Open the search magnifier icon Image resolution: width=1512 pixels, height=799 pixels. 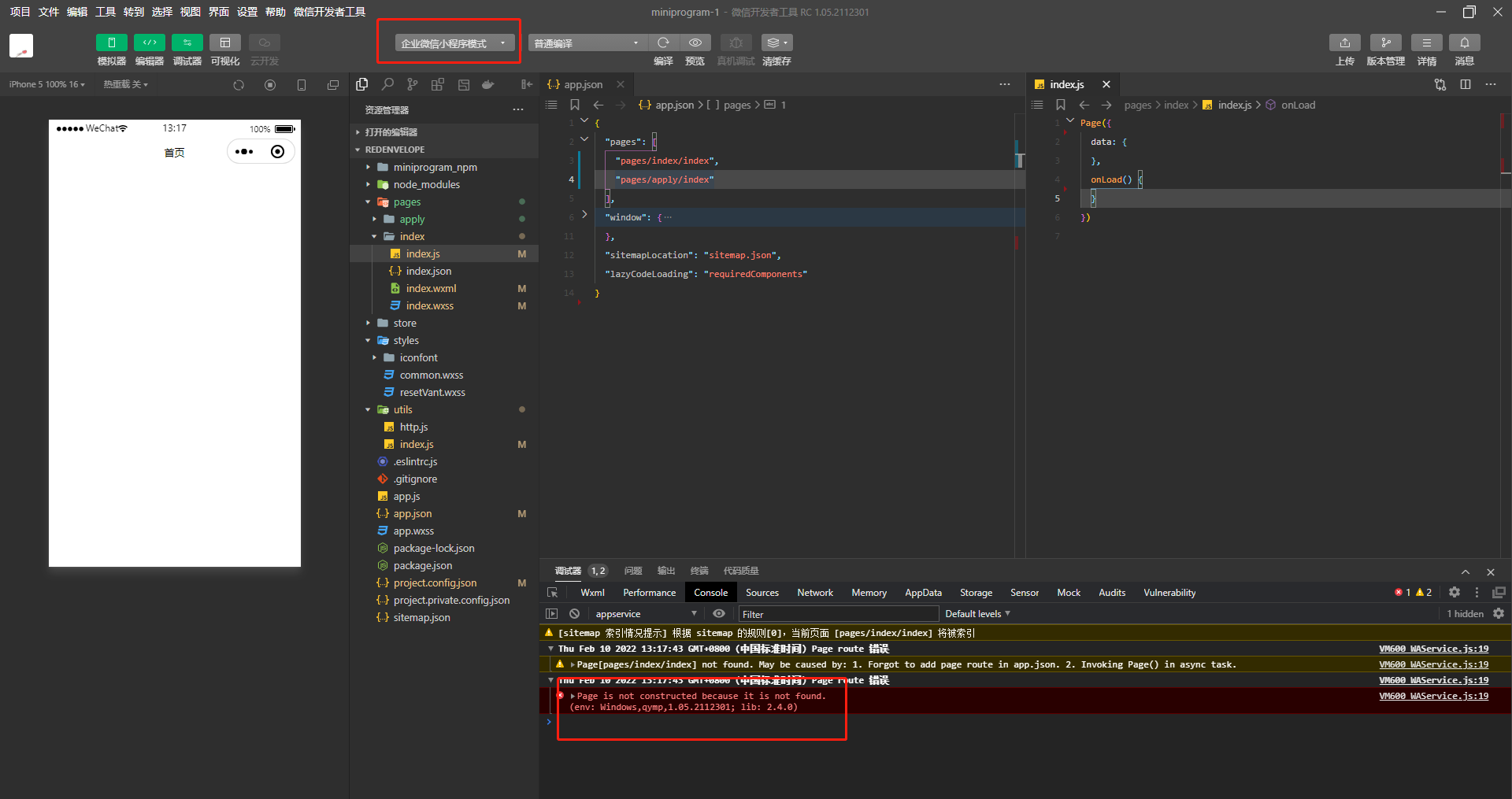(x=387, y=84)
